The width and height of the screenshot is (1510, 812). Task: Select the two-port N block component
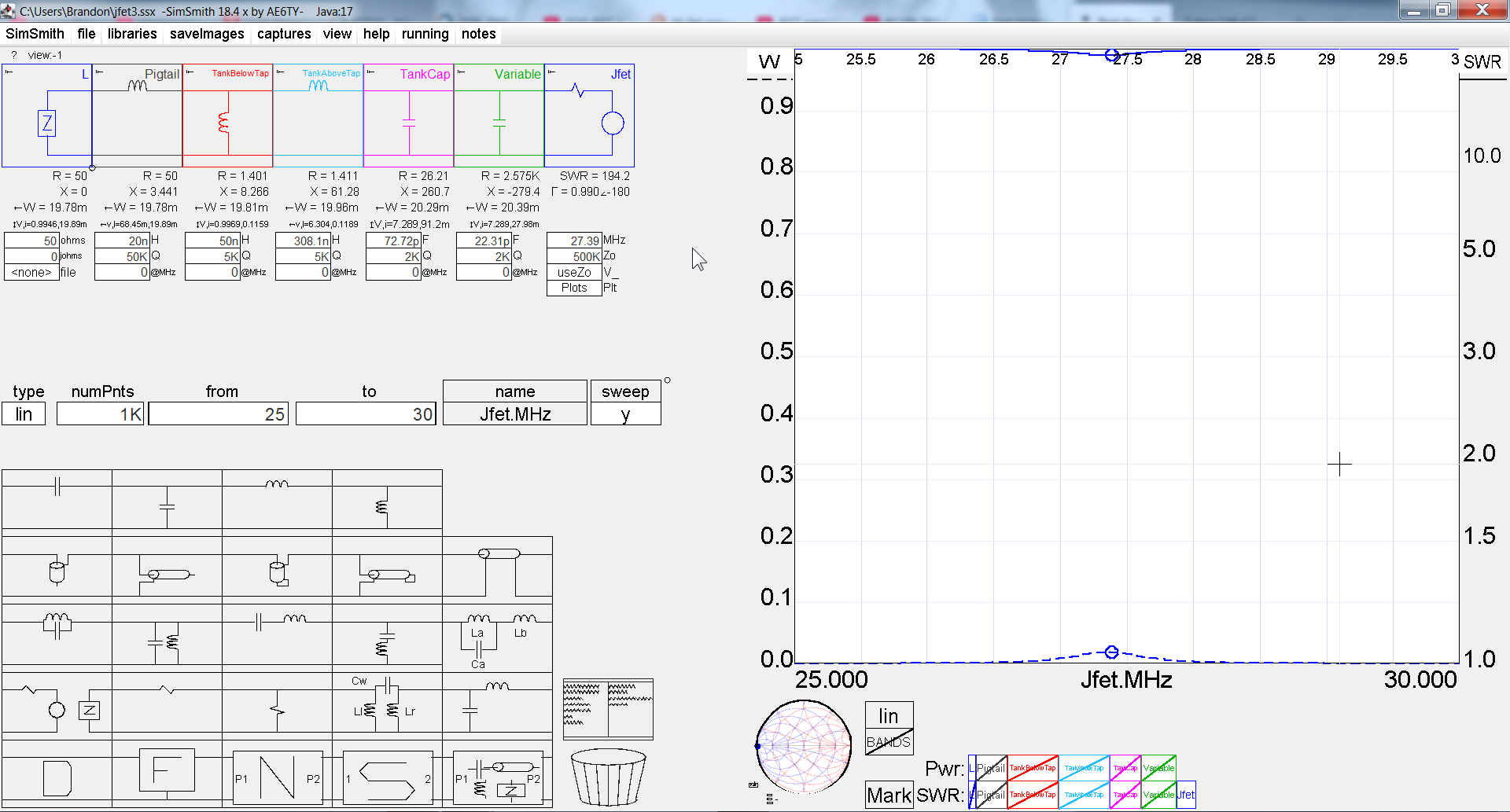click(278, 777)
